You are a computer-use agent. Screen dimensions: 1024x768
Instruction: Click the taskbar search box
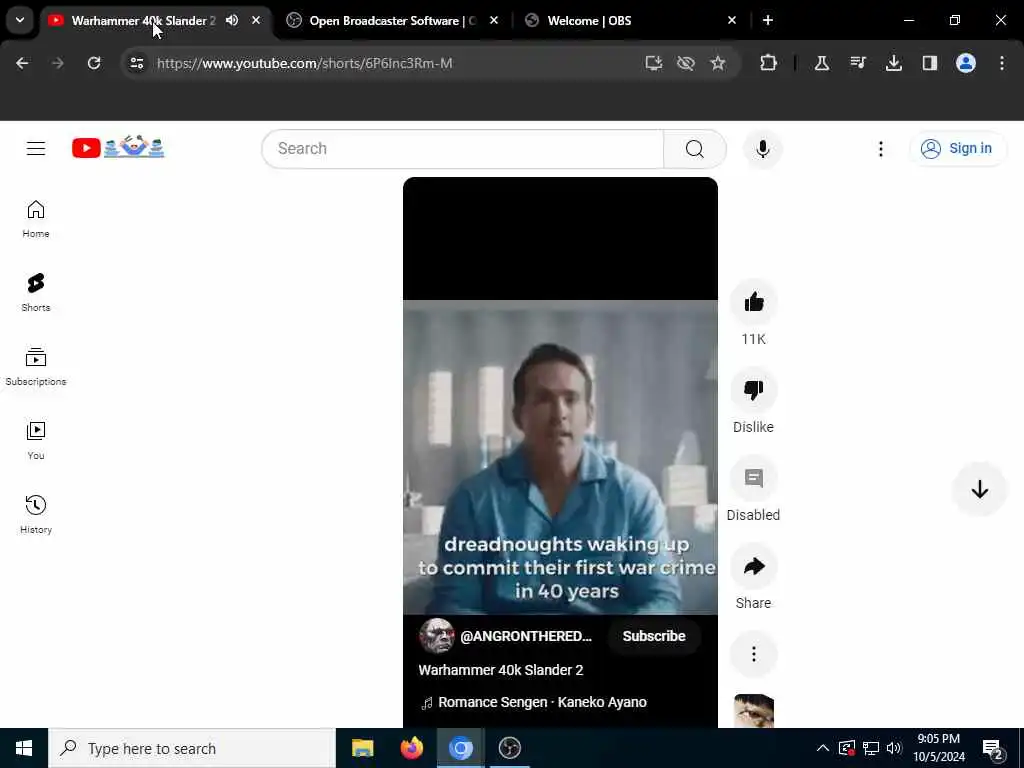[x=192, y=748]
